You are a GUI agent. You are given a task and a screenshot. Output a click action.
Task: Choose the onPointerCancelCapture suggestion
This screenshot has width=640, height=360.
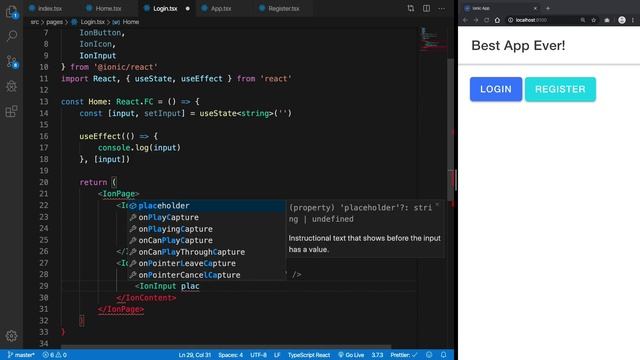pos(207,275)
